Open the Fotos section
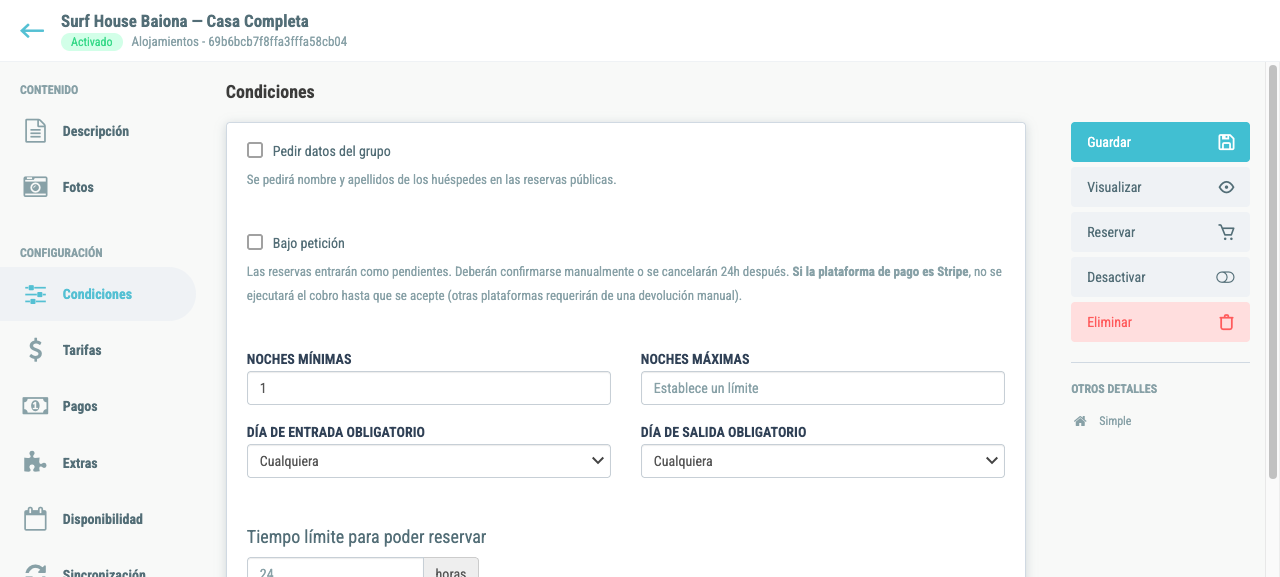The image size is (1280, 577). click(98, 187)
